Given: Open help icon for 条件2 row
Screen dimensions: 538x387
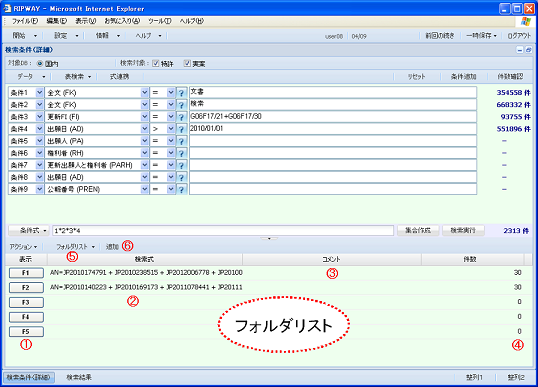Looking at the screenshot, I should coord(182,105).
